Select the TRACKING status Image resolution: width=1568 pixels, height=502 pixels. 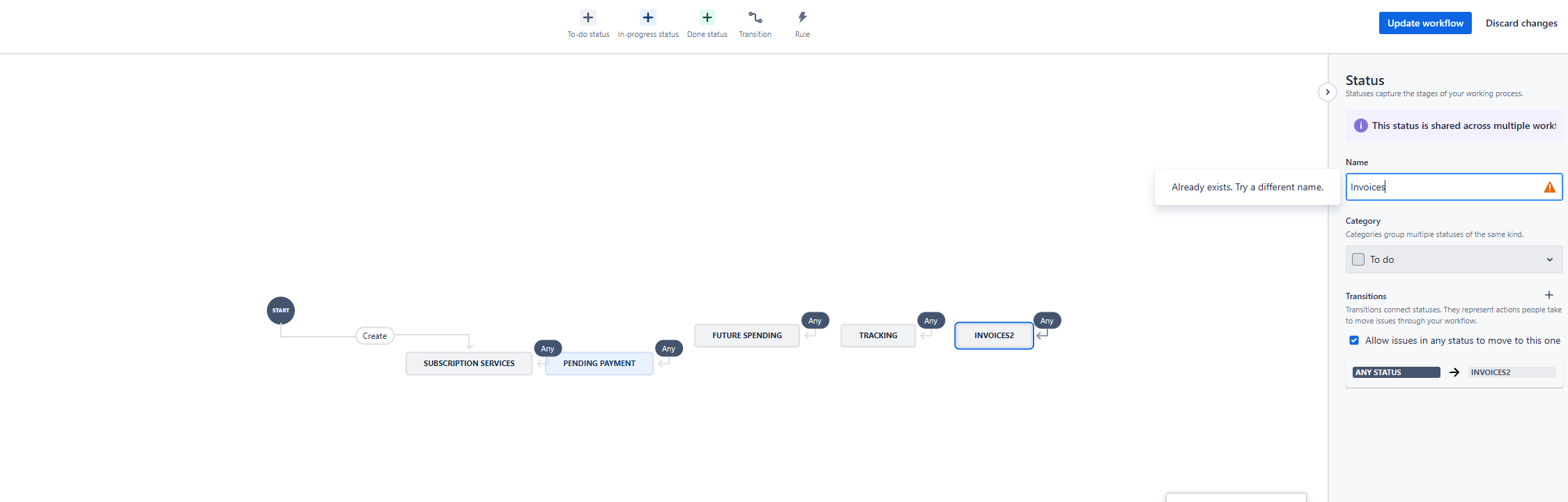tap(878, 335)
